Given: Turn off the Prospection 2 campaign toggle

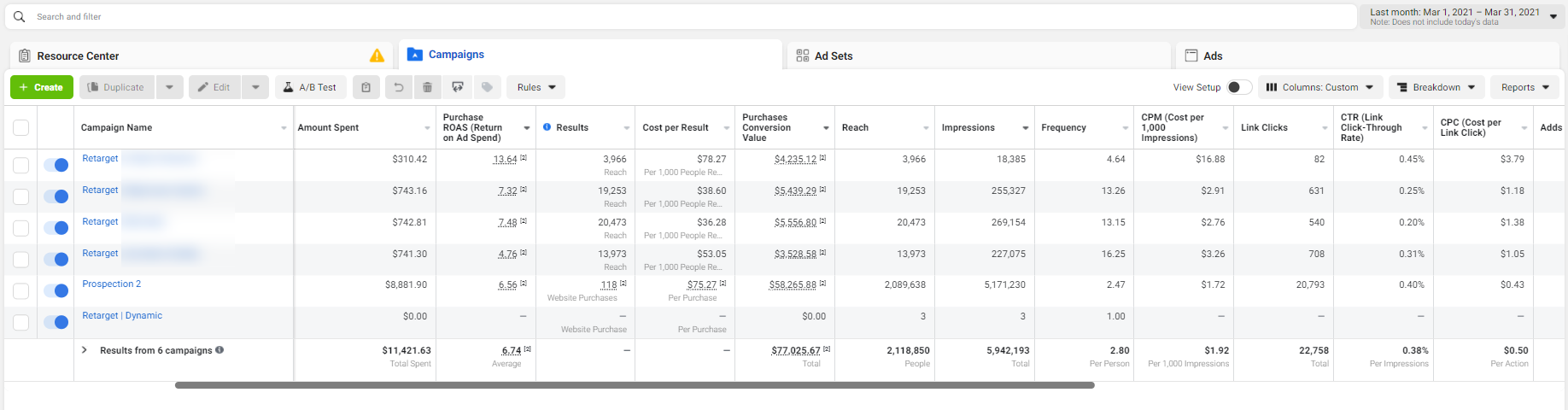Looking at the screenshot, I should pos(56,291).
